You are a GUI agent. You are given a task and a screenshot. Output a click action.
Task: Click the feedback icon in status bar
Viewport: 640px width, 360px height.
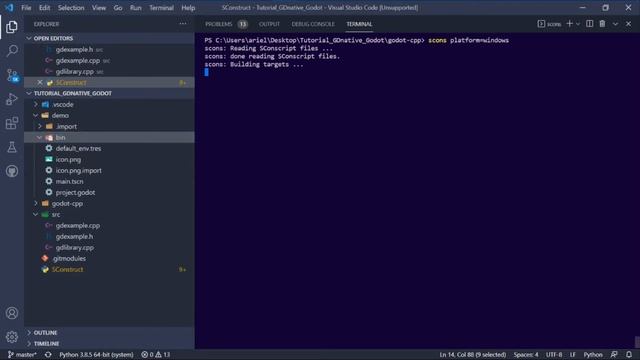click(614, 354)
